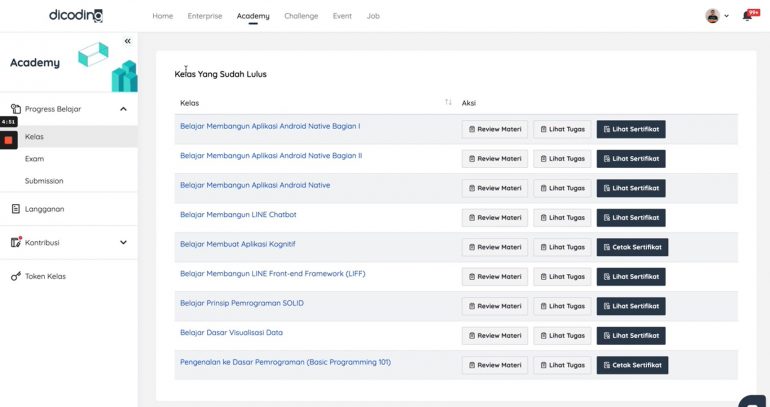Click Cetak Sertifikat for Belajar Membuat Aplikasi Kognitif
Image resolution: width=770 pixels, height=407 pixels.
pyautogui.click(x=631, y=247)
